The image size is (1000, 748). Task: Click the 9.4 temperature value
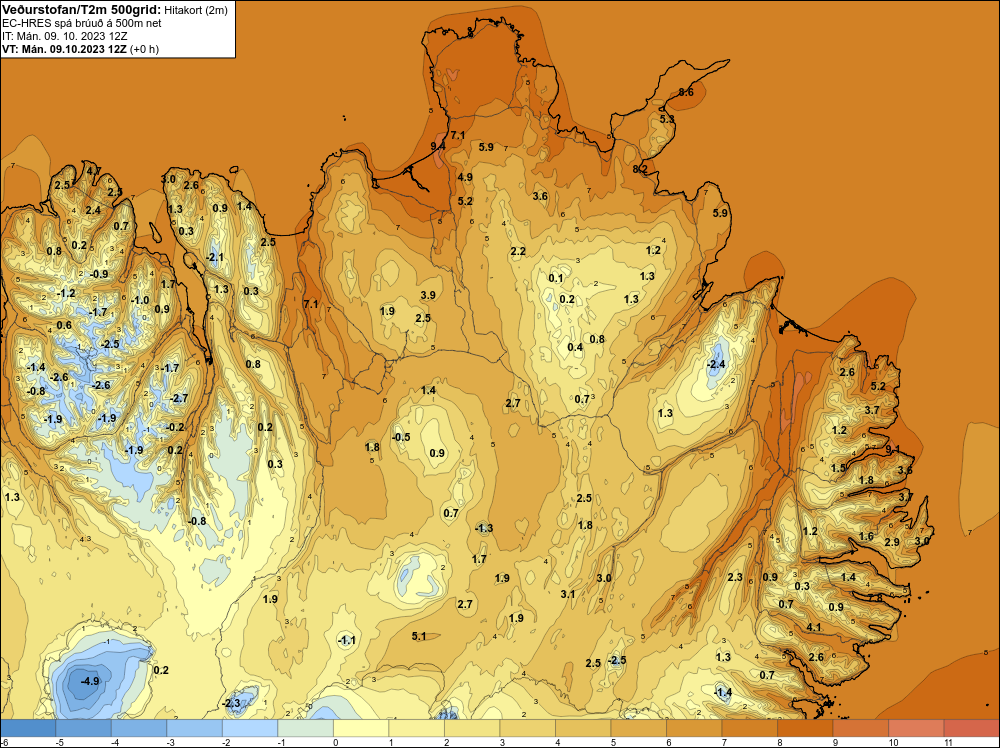click(438, 147)
